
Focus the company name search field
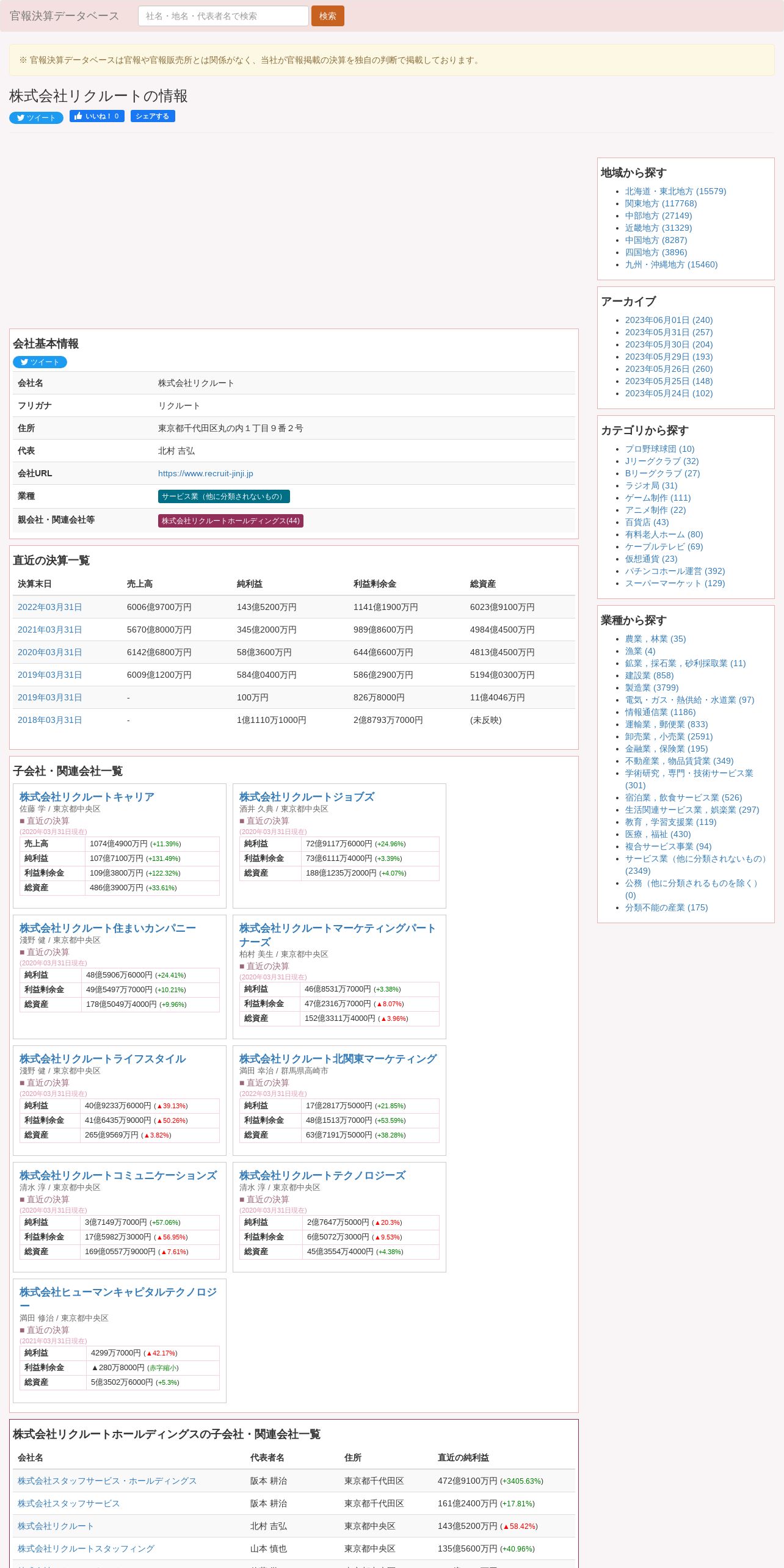pos(223,16)
